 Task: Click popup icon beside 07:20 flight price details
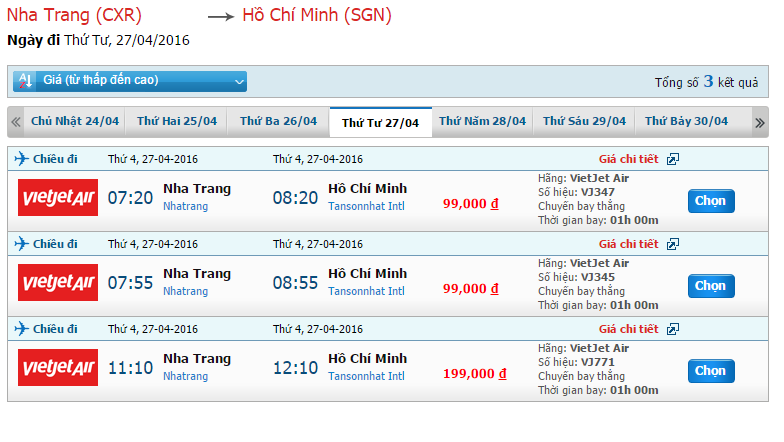click(673, 160)
